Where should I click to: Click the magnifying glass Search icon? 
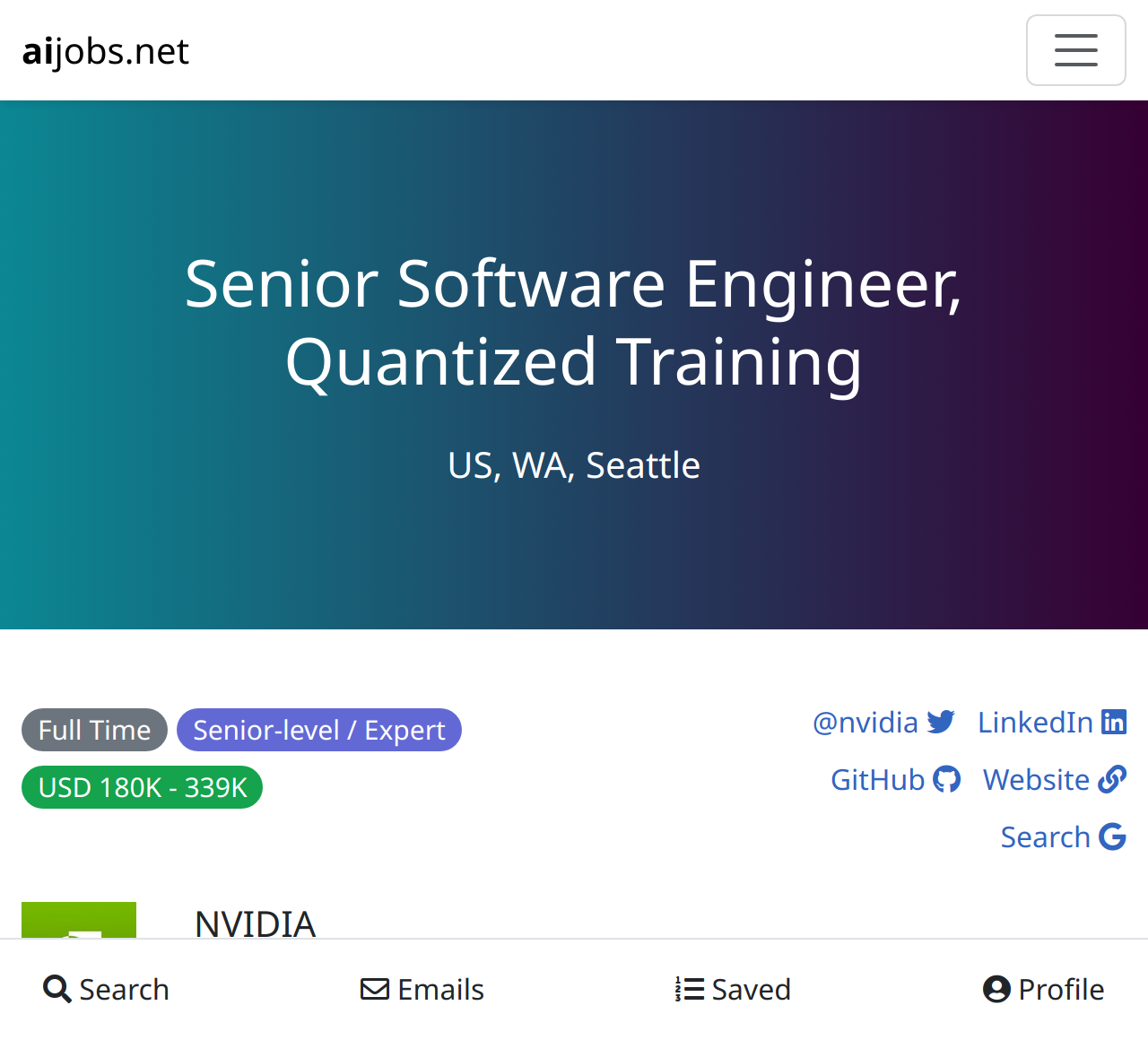click(57, 989)
